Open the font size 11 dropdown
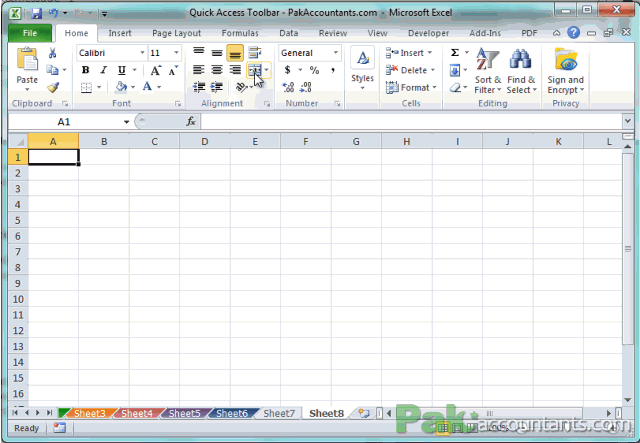640x443 pixels. [x=176, y=53]
